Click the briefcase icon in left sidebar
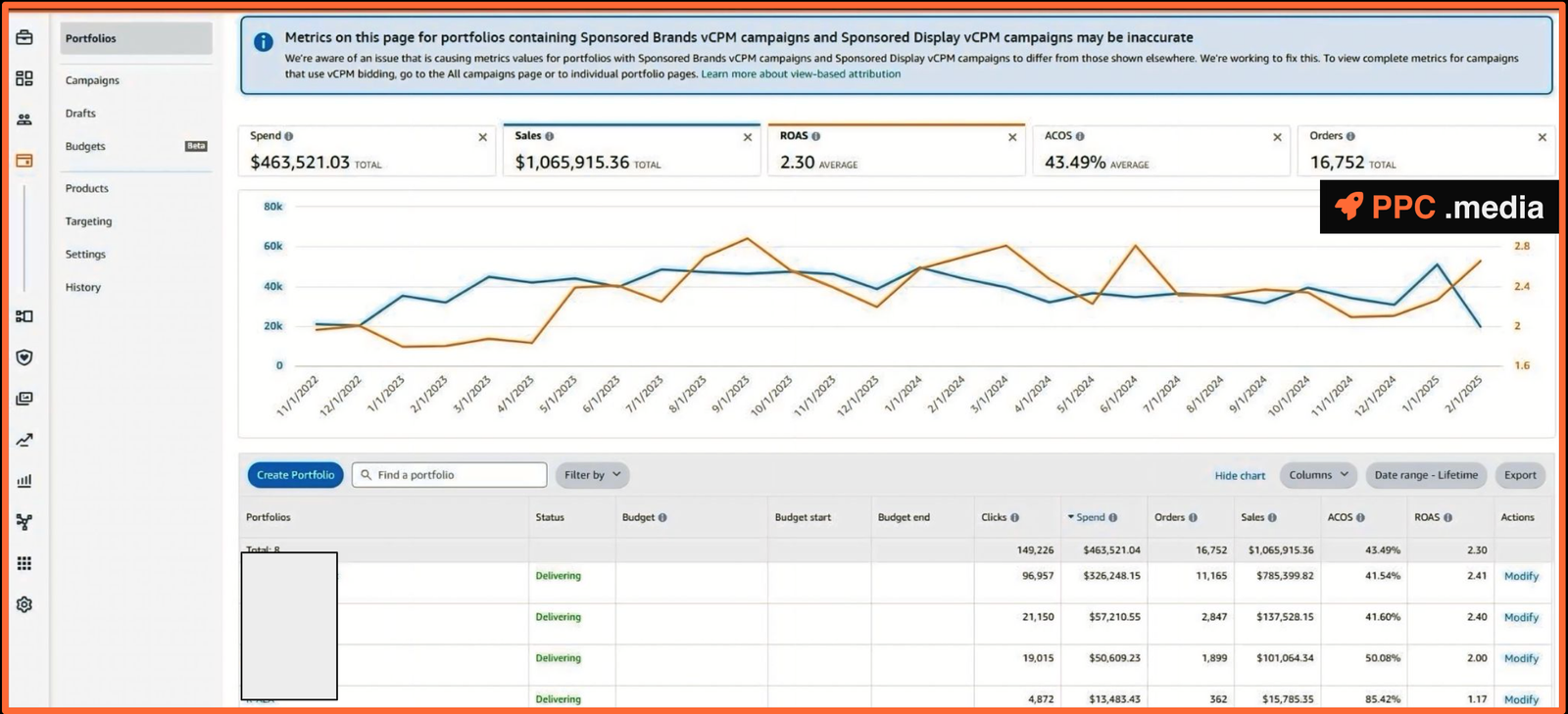This screenshot has width=1568, height=714. [24, 37]
